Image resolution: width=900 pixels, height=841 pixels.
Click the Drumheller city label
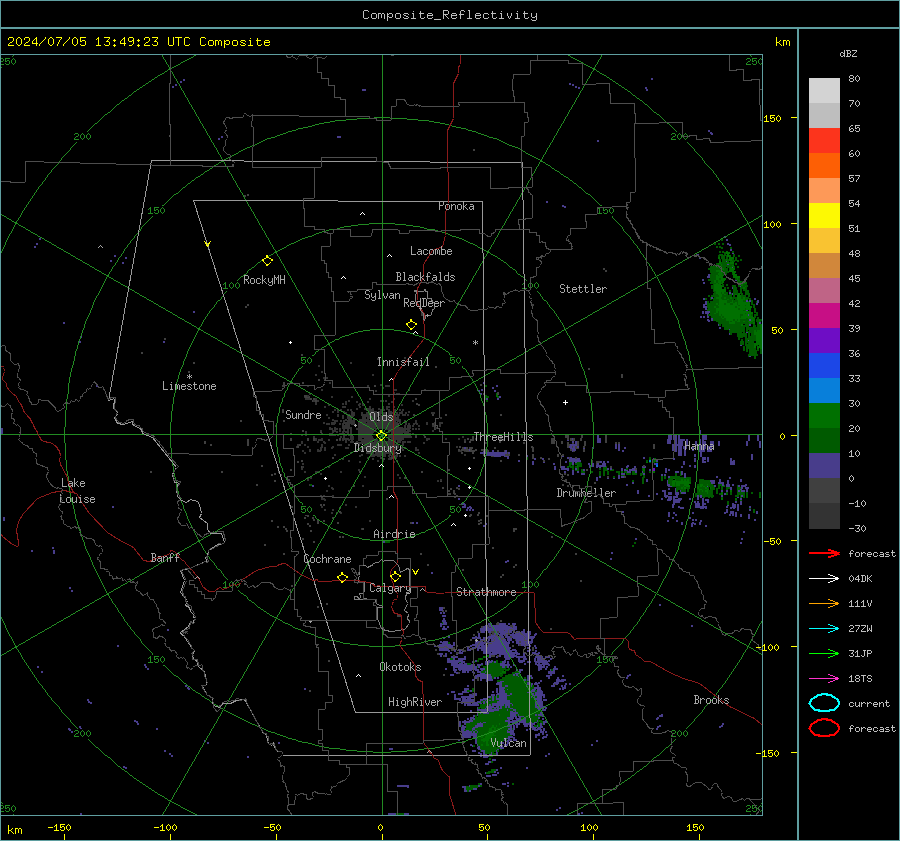[586, 493]
